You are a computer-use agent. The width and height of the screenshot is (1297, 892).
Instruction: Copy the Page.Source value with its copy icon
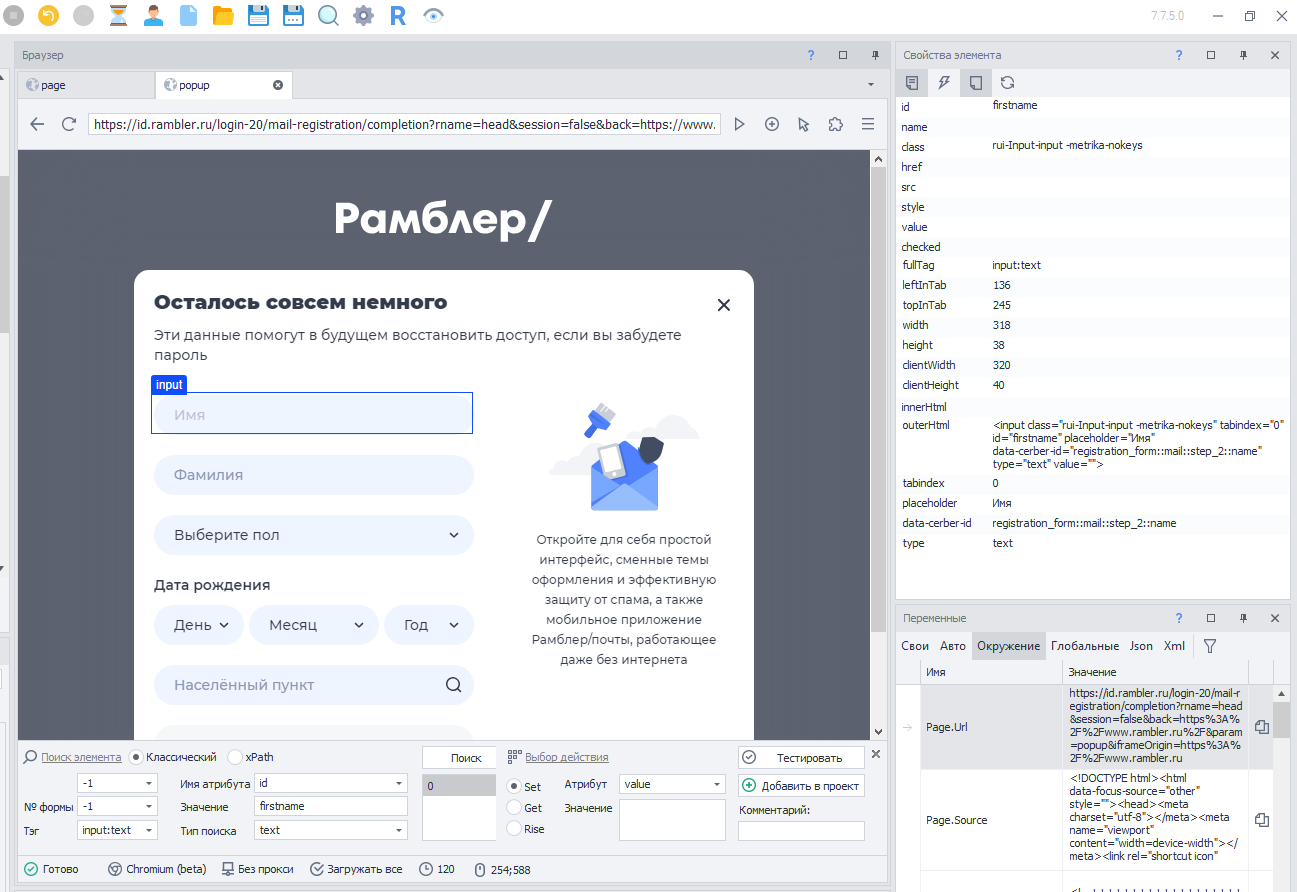(x=1262, y=820)
